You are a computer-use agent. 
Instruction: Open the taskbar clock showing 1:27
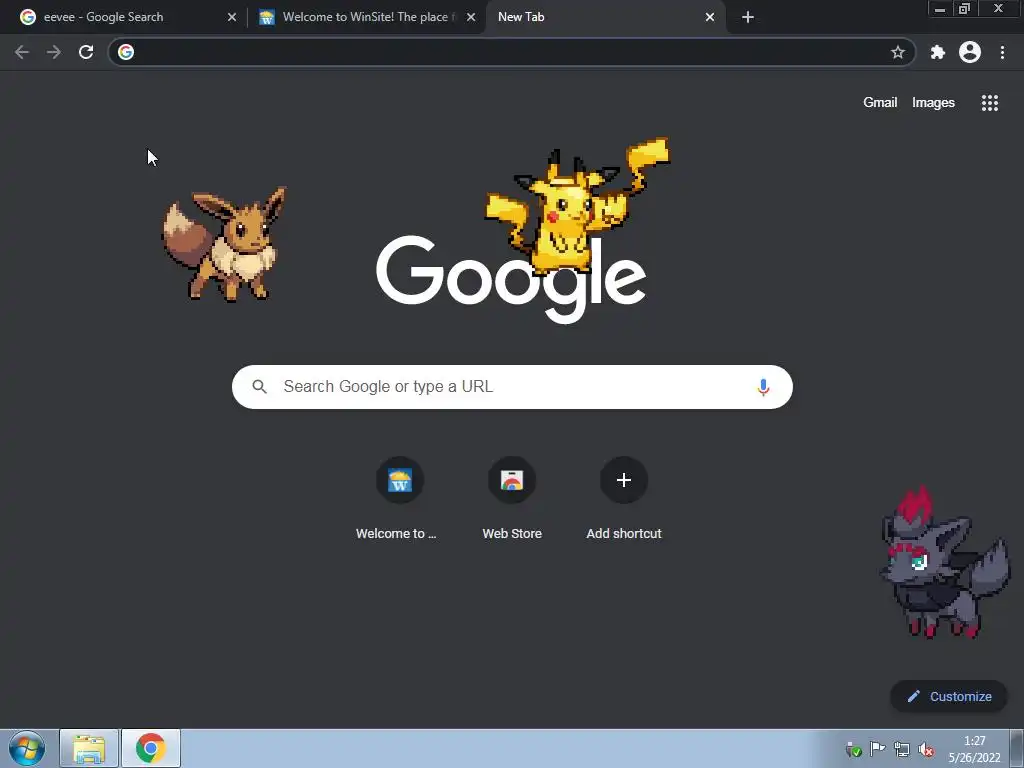click(974, 749)
